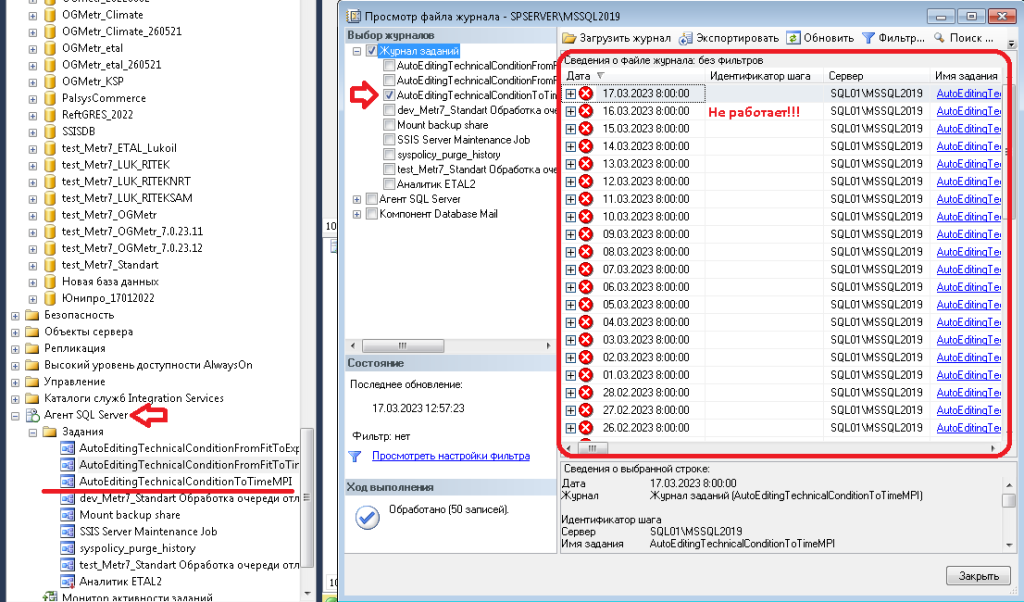The width and height of the screenshot is (1024, 602).
Task: Expand Компонент Database Mail node
Action: click(x=357, y=214)
